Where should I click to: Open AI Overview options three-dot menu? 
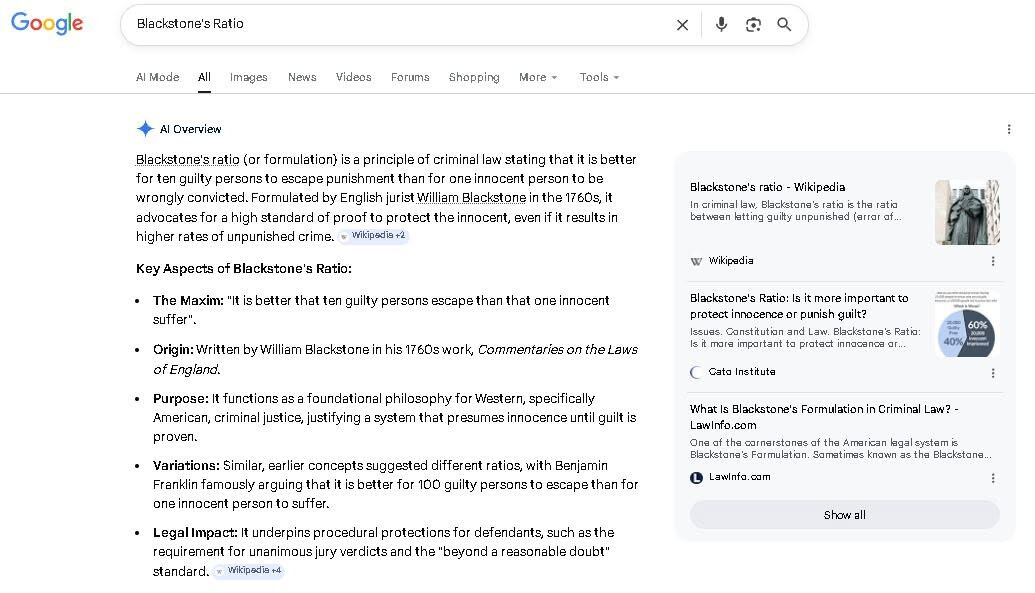click(x=1009, y=129)
